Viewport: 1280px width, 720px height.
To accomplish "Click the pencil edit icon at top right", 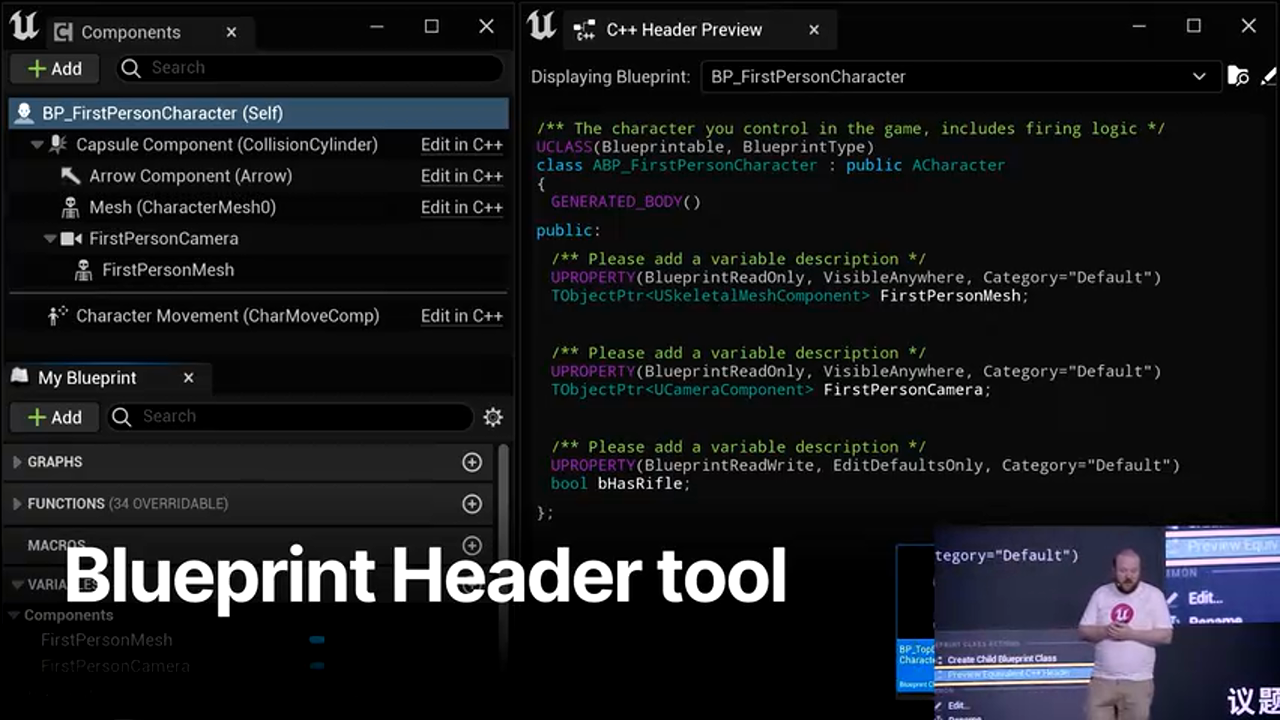I will tap(1268, 77).
